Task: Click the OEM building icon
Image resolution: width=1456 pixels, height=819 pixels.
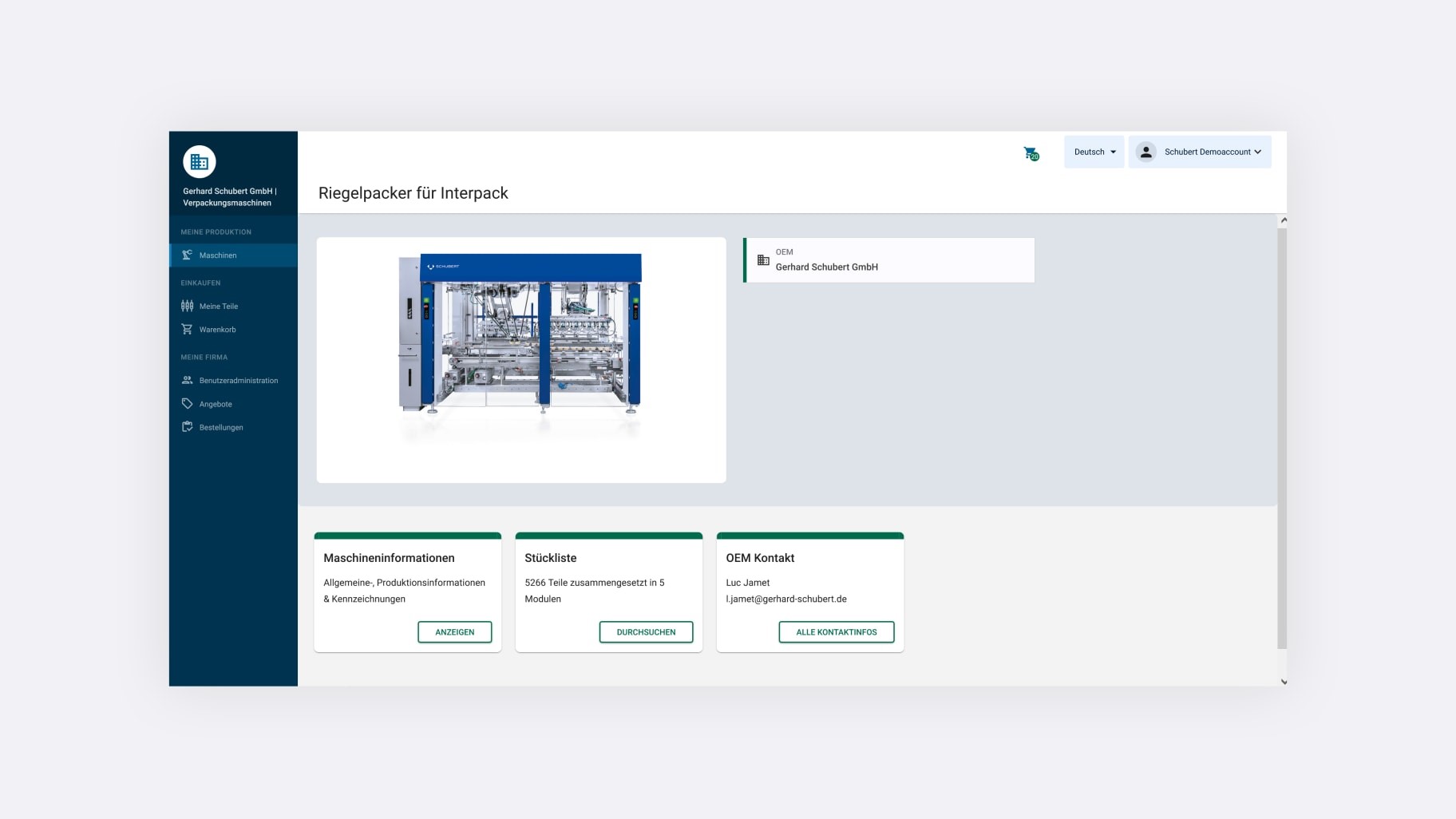Action: click(x=763, y=260)
